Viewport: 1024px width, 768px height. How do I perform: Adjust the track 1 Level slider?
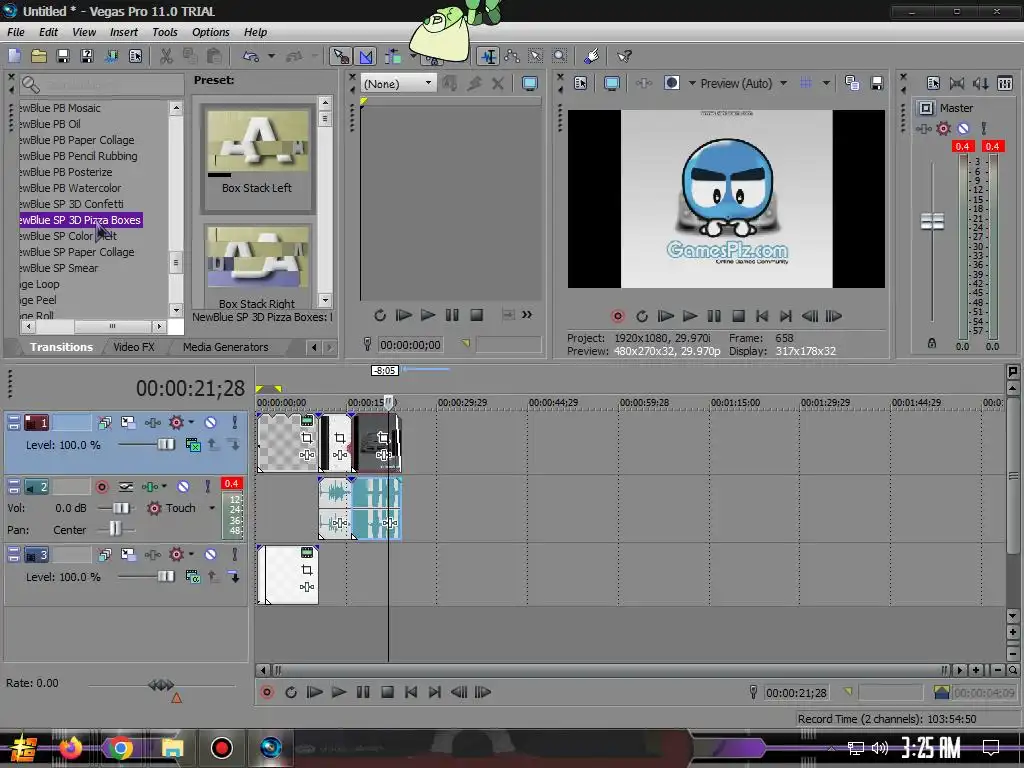(x=166, y=445)
